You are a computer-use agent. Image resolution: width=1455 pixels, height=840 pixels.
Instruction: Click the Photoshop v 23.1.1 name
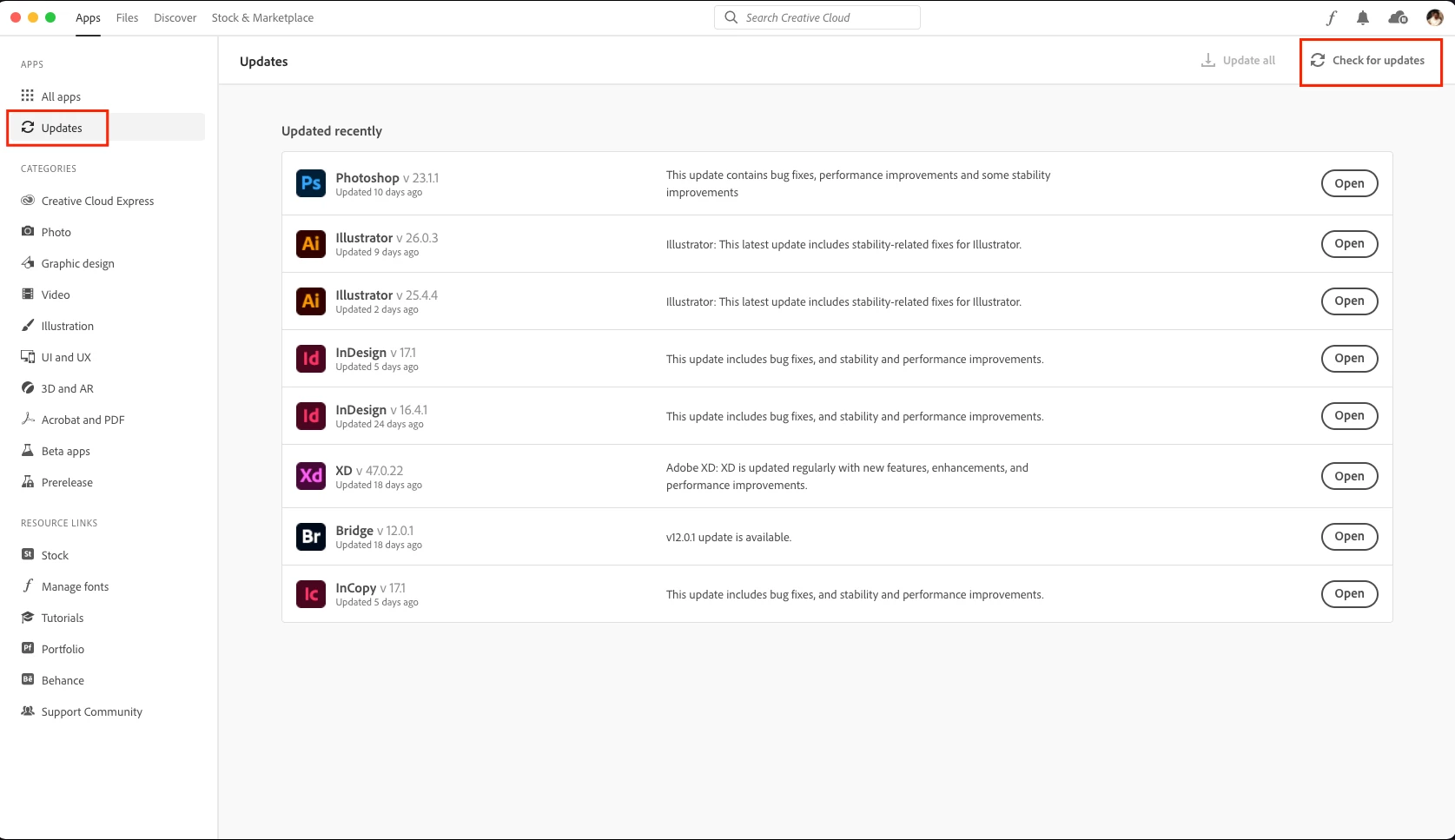[x=387, y=177]
